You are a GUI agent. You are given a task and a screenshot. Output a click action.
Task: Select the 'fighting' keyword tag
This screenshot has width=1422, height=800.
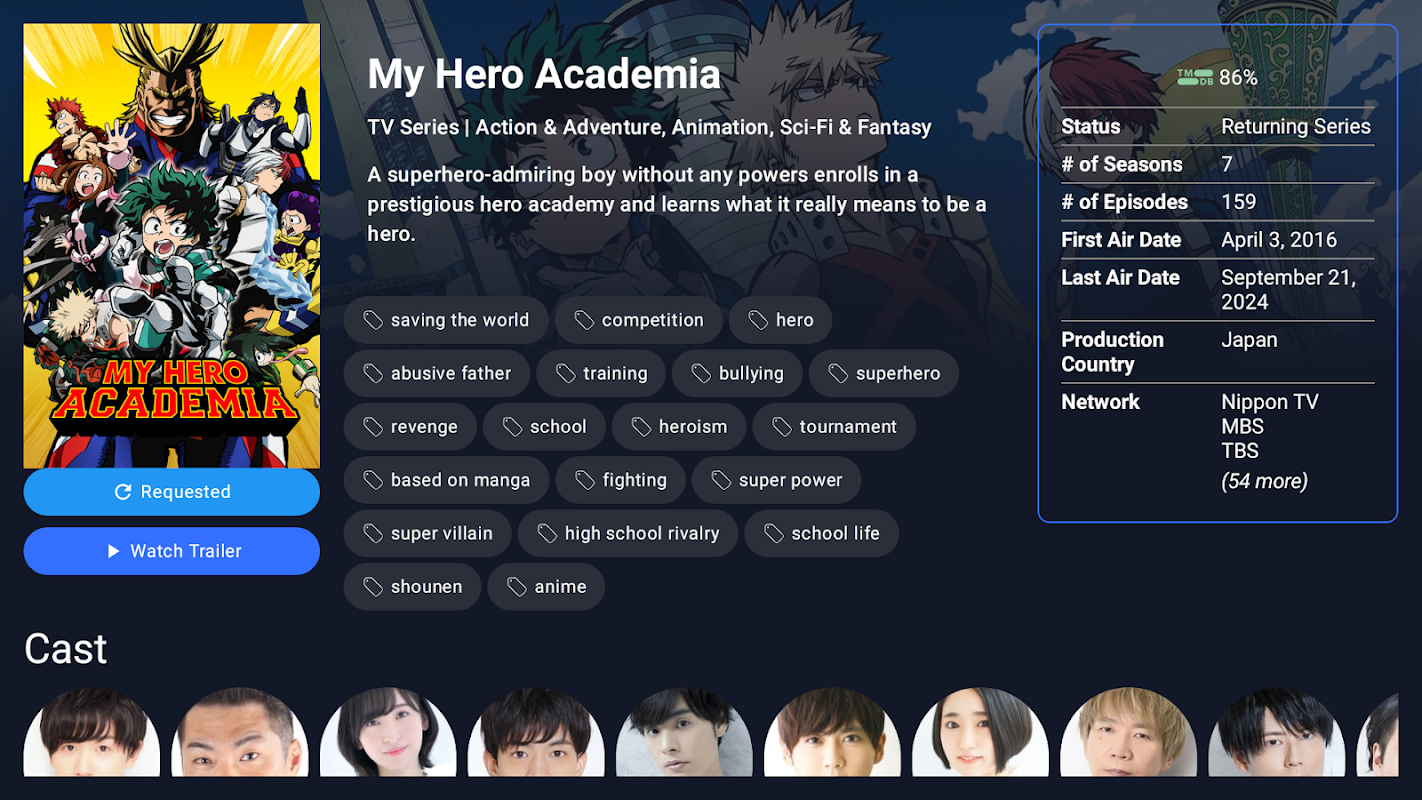click(620, 480)
